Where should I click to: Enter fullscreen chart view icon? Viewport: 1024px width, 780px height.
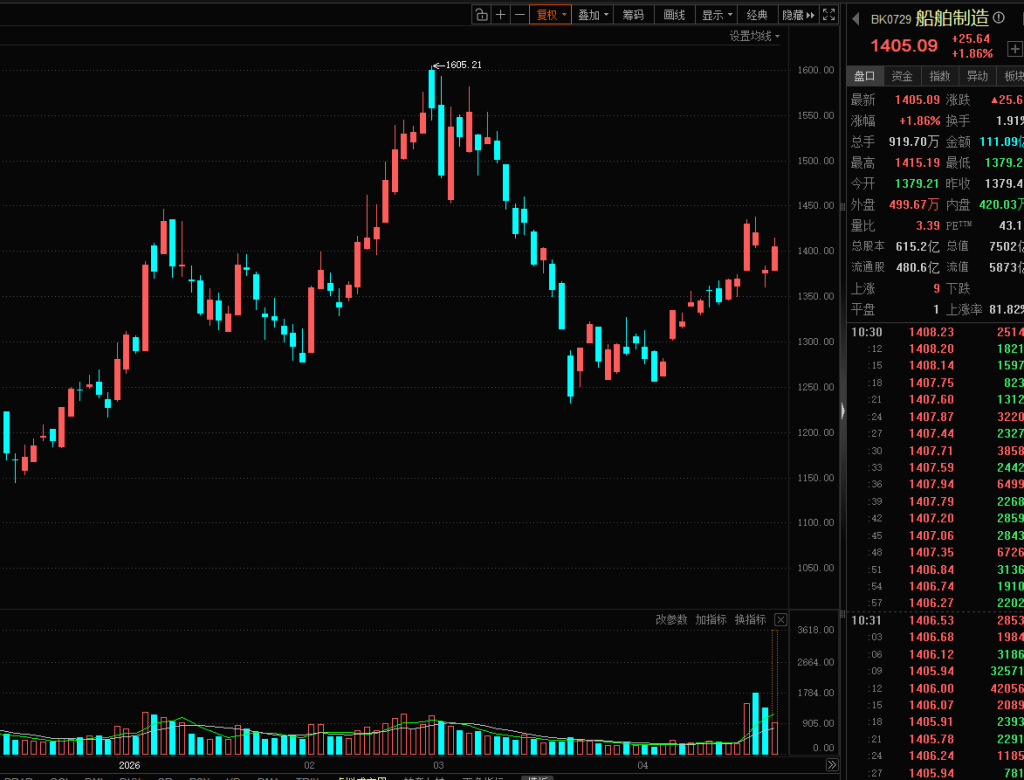coord(829,15)
